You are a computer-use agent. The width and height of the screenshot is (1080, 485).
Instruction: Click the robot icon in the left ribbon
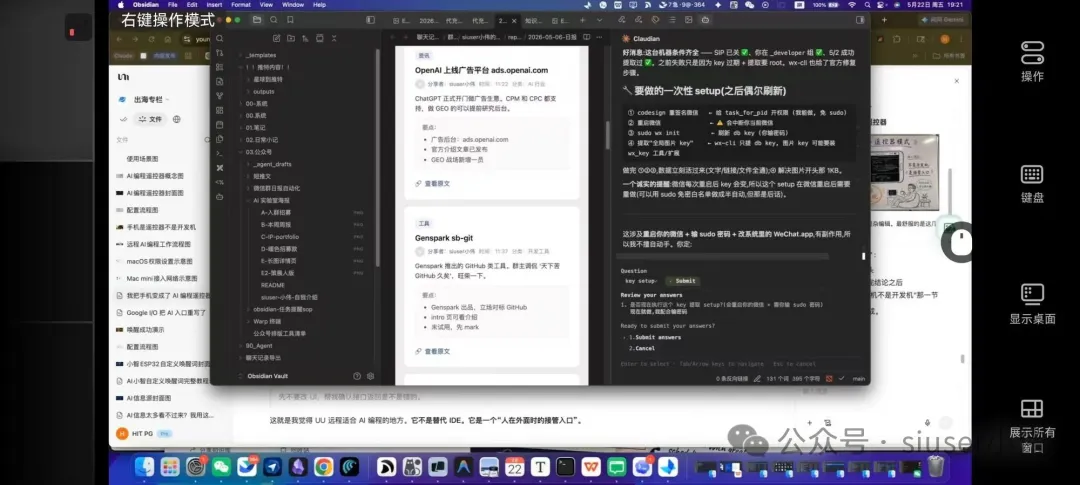coord(220,196)
